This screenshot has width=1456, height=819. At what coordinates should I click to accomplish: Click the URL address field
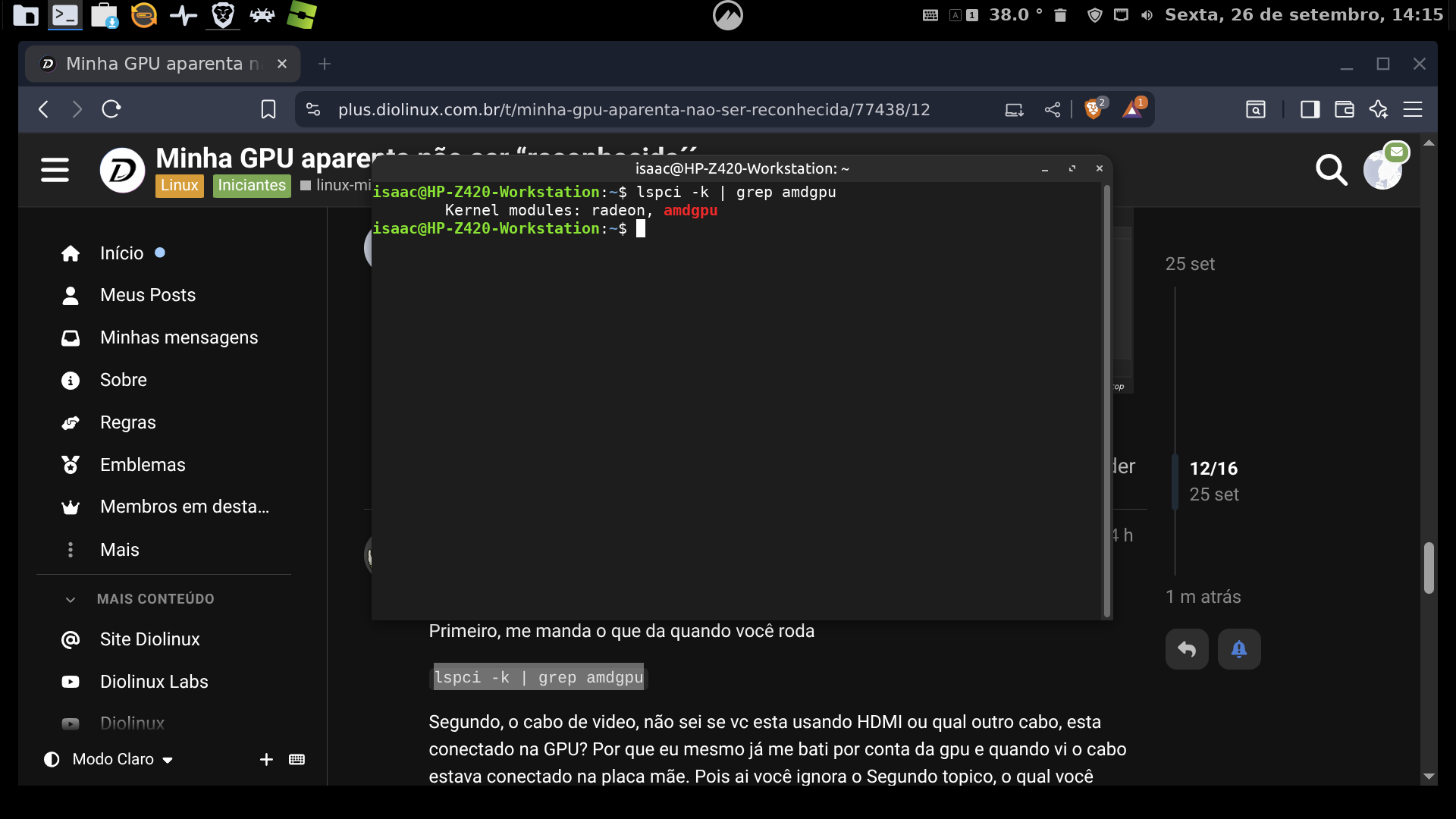tap(633, 110)
